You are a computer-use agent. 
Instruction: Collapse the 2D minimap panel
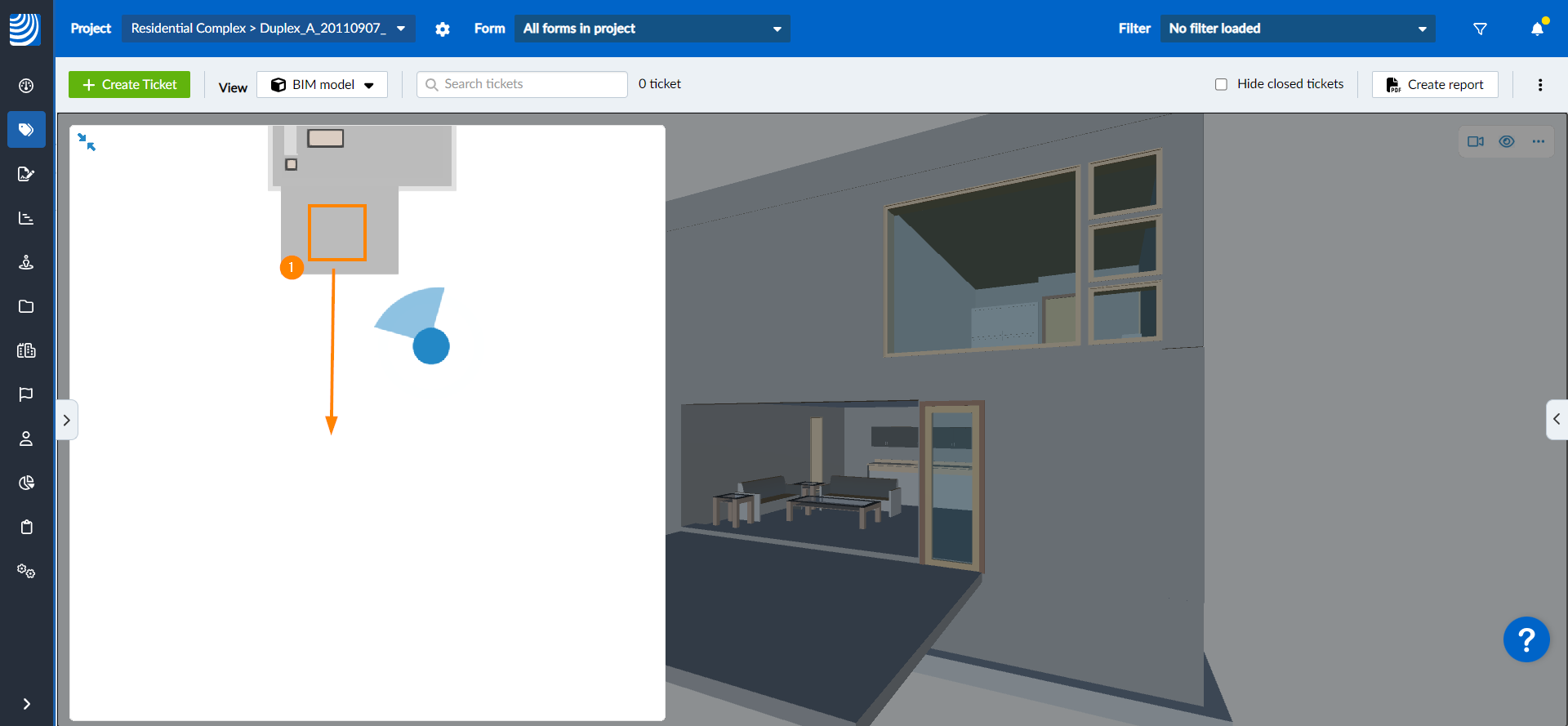click(87, 143)
